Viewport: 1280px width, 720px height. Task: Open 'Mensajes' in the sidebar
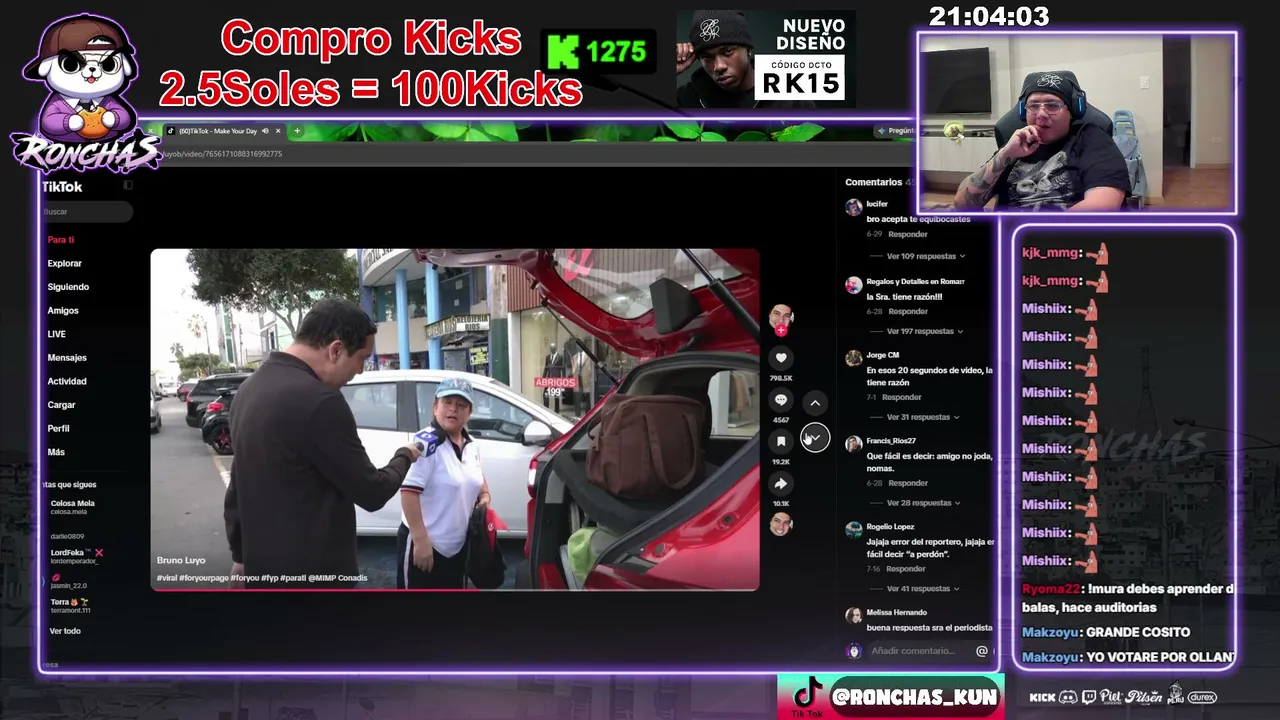(67, 358)
